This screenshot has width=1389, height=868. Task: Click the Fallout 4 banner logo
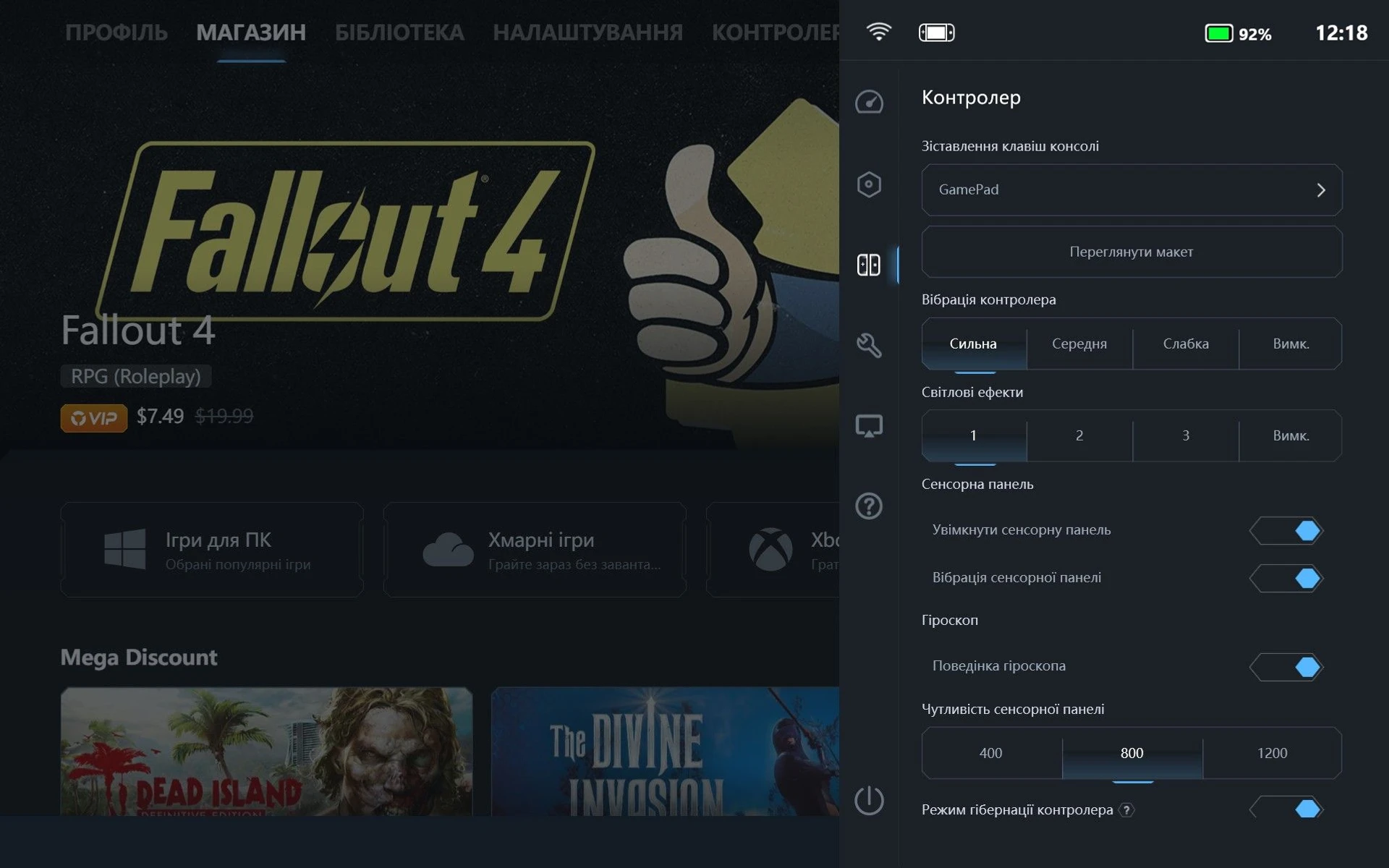[x=345, y=231]
